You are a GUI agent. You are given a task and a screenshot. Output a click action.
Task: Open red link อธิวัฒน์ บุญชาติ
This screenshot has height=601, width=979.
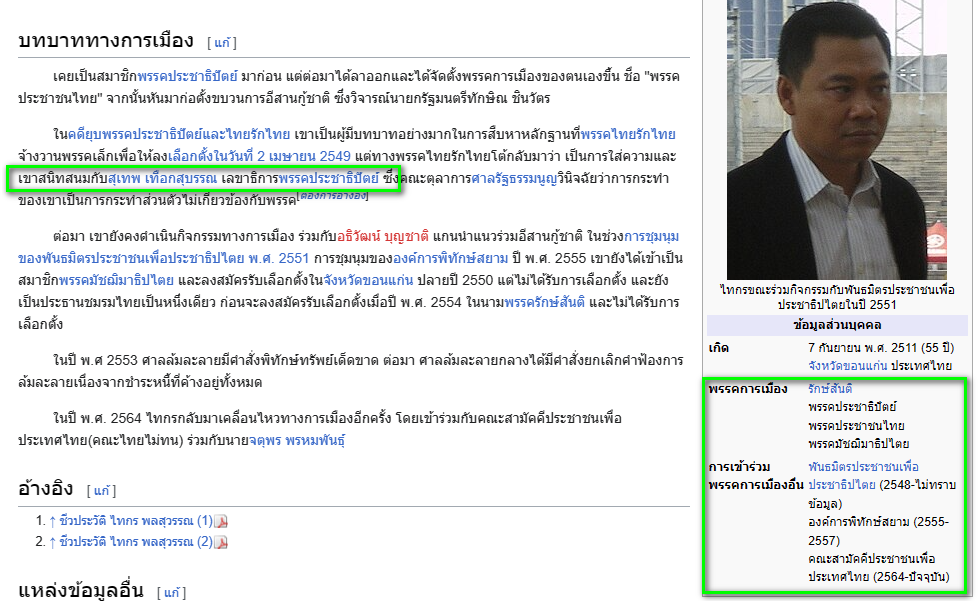383,237
